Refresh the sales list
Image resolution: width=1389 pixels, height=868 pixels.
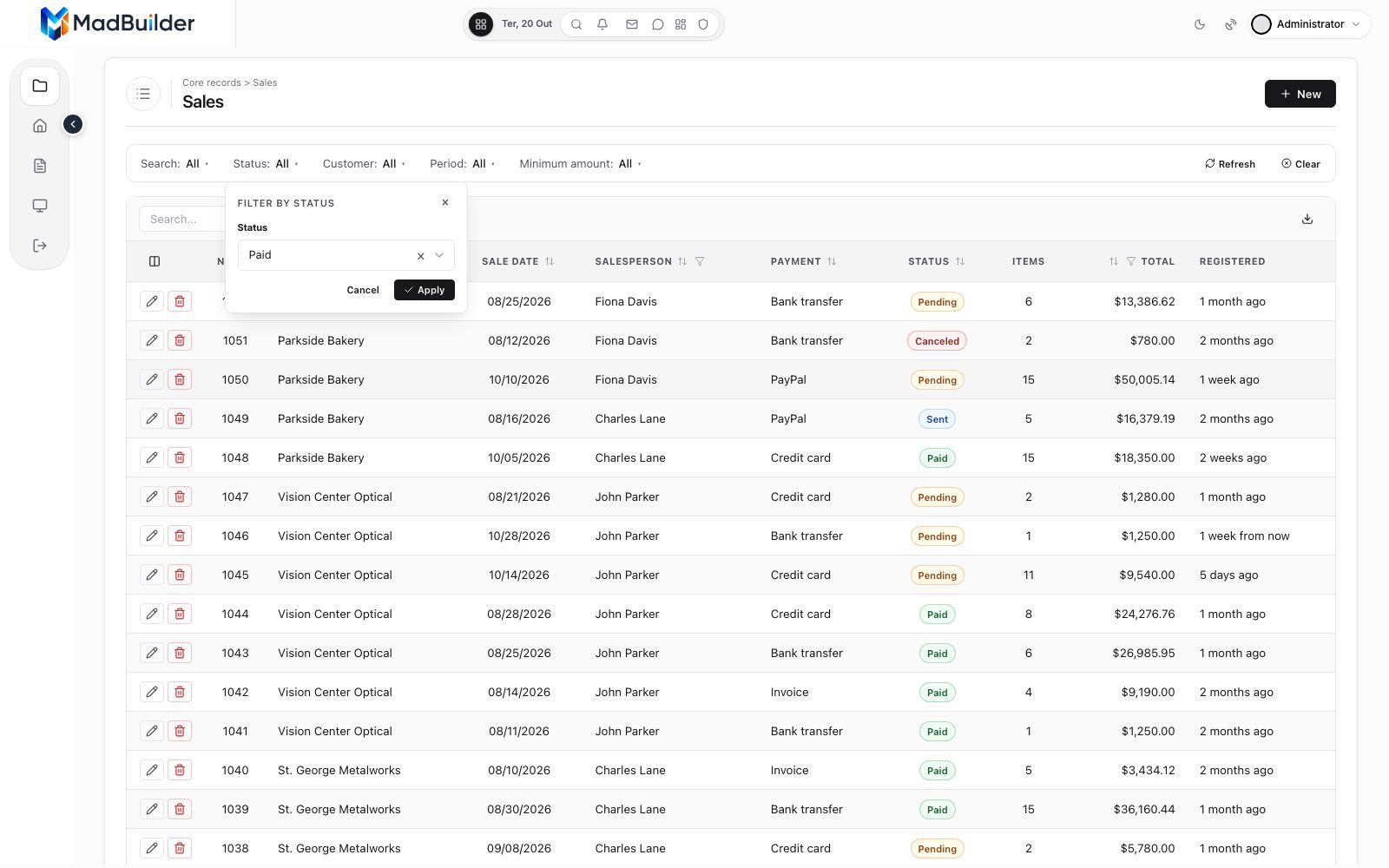(x=1230, y=164)
